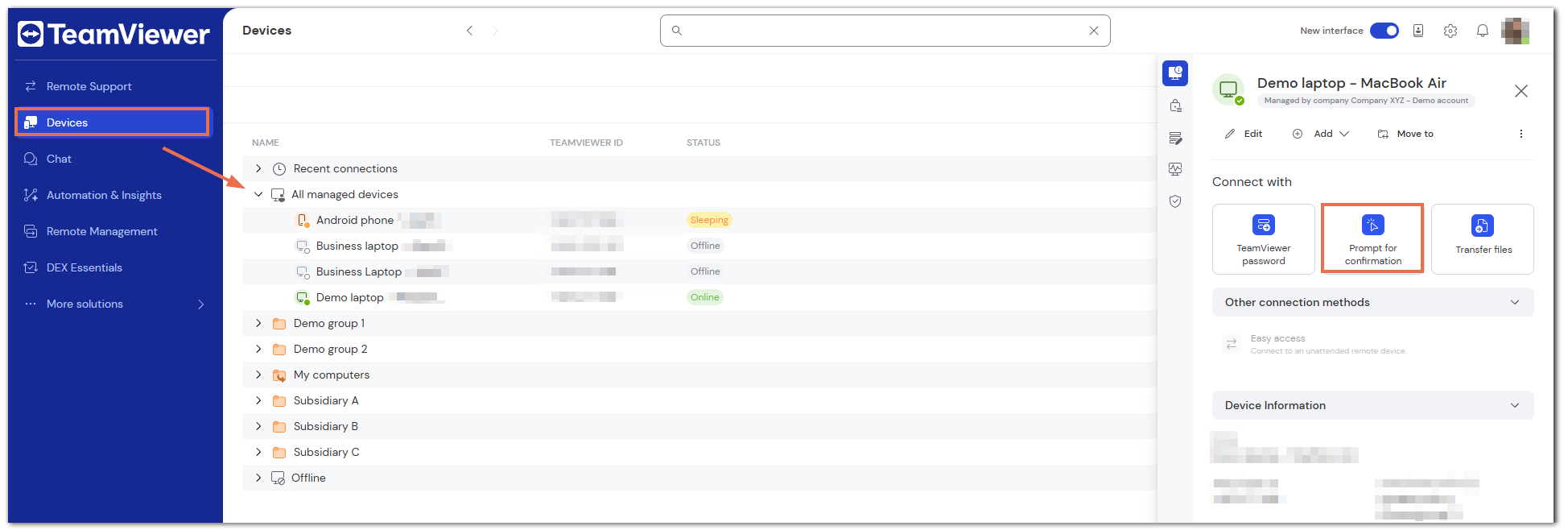Click Edit for Demo laptop
Image resolution: width=1568 pixels, height=530 pixels.
pyautogui.click(x=1244, y=134)
